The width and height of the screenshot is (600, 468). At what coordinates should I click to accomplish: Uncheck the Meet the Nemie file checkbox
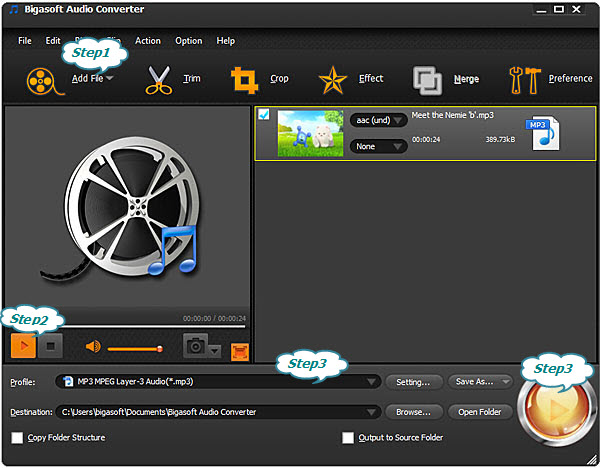click(x=264, y=114)
